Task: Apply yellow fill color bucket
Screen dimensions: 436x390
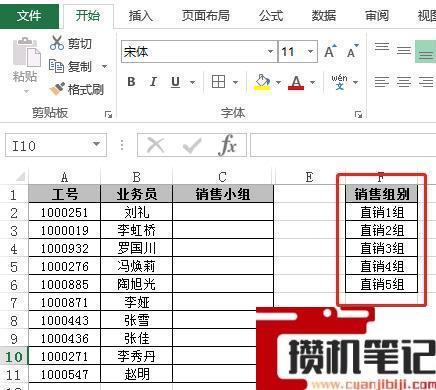Action: (262, 82)
